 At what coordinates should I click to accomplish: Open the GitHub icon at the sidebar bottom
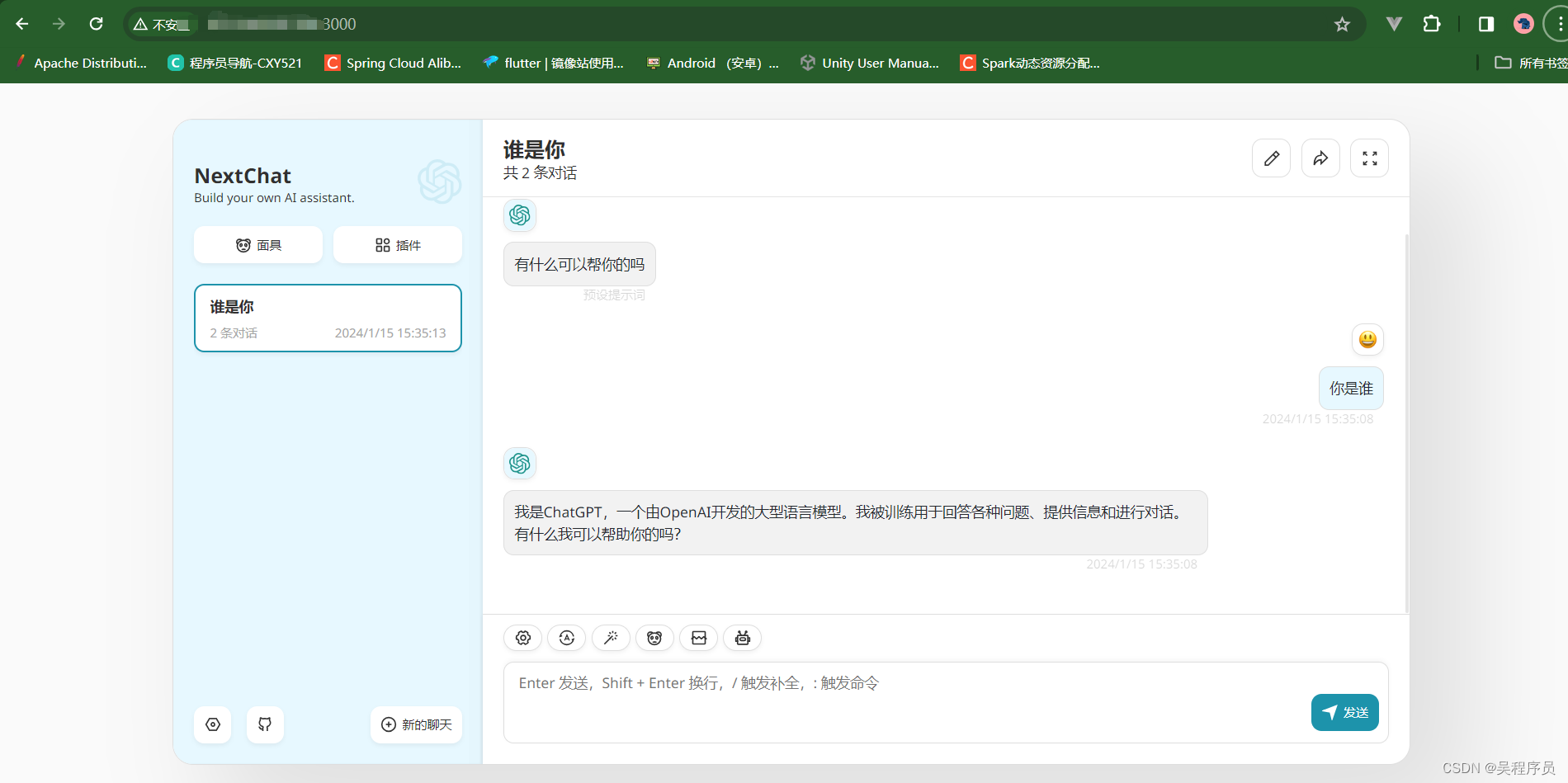coord(265,724)
